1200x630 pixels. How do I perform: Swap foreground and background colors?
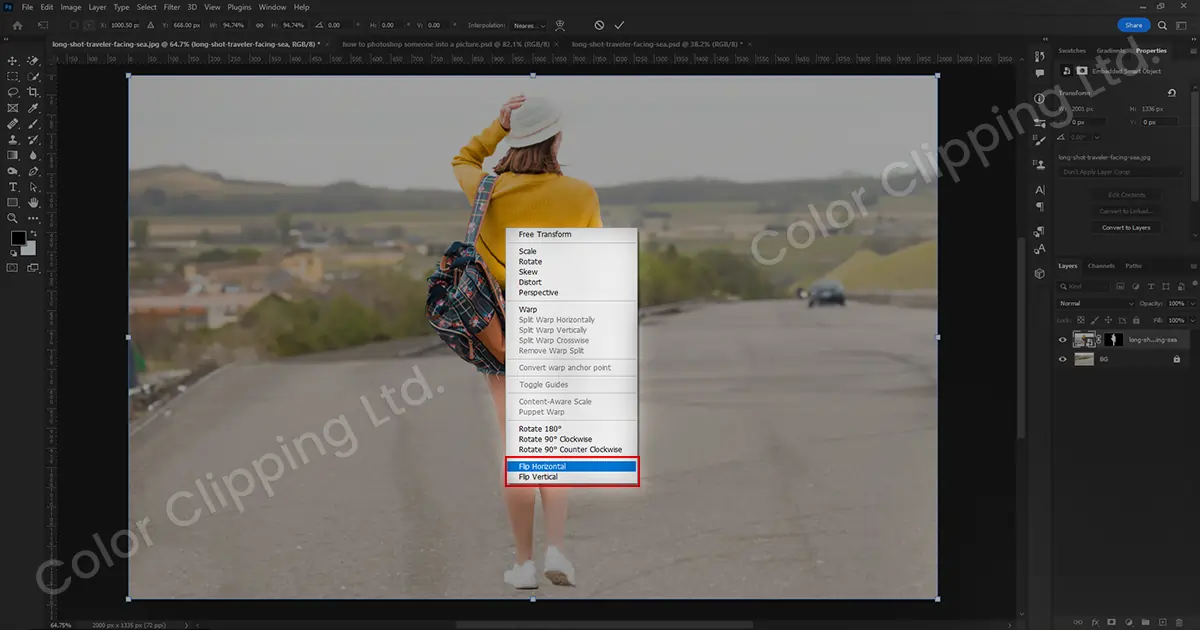pos(33,233)
